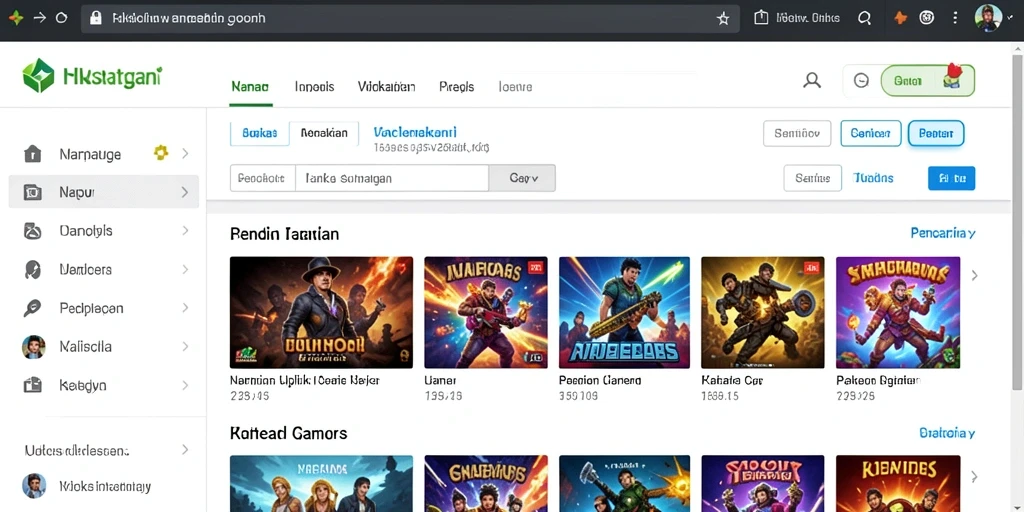Open the user account icon in header
Screen dimensions: 1024x512
812,80
